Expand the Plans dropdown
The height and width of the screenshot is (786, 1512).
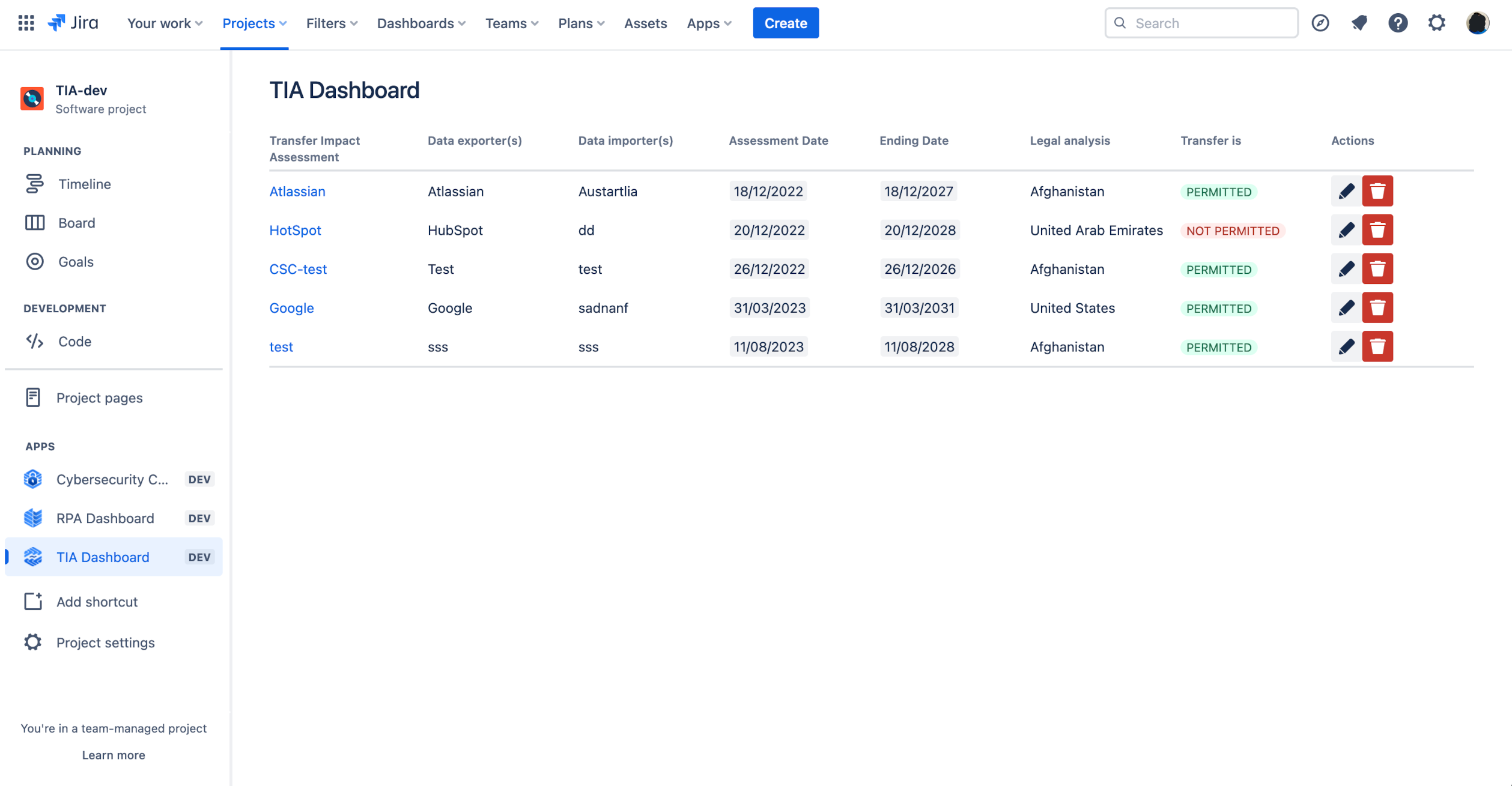[x=581, y=23]
